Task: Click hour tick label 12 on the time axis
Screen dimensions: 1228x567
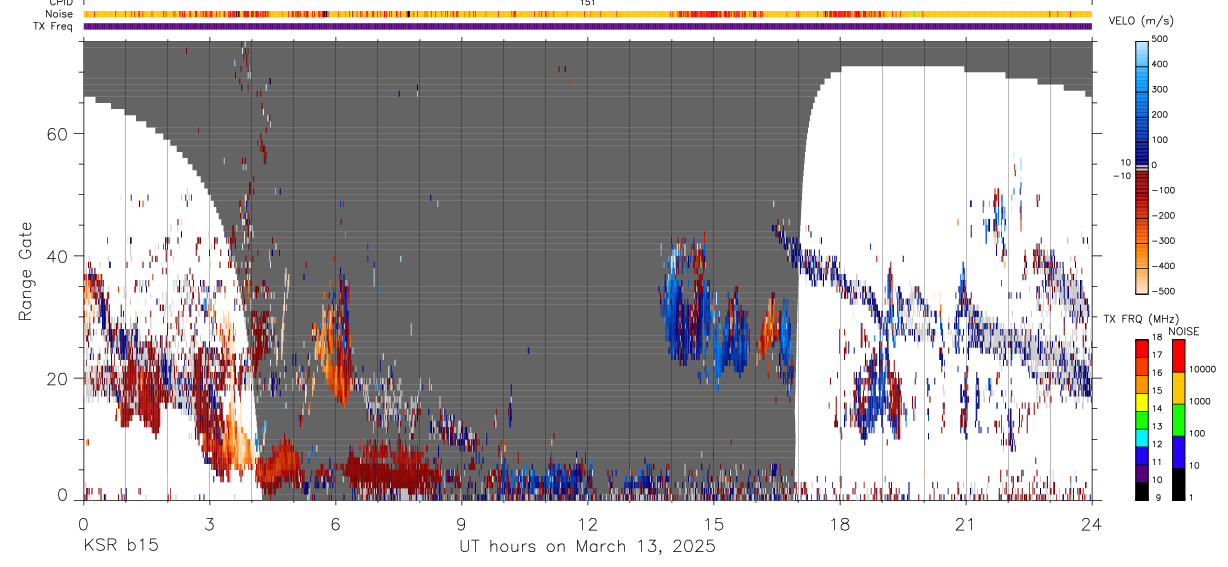Action: click(x=587, y=524)
